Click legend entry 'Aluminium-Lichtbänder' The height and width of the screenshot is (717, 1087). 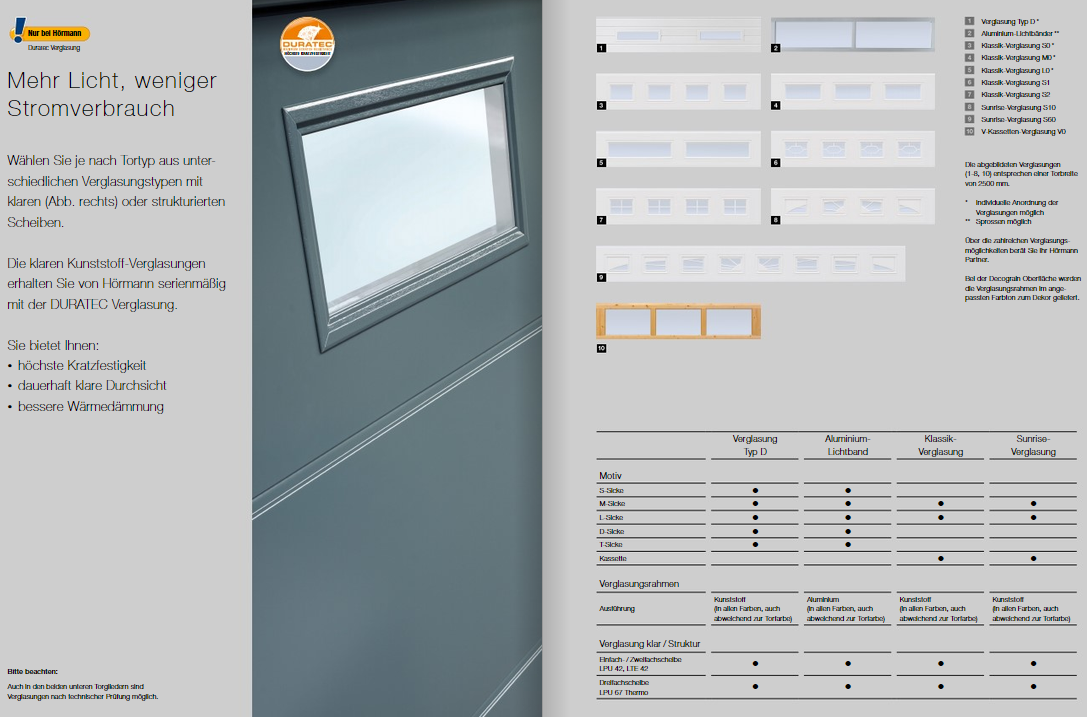coord(1020,33)
